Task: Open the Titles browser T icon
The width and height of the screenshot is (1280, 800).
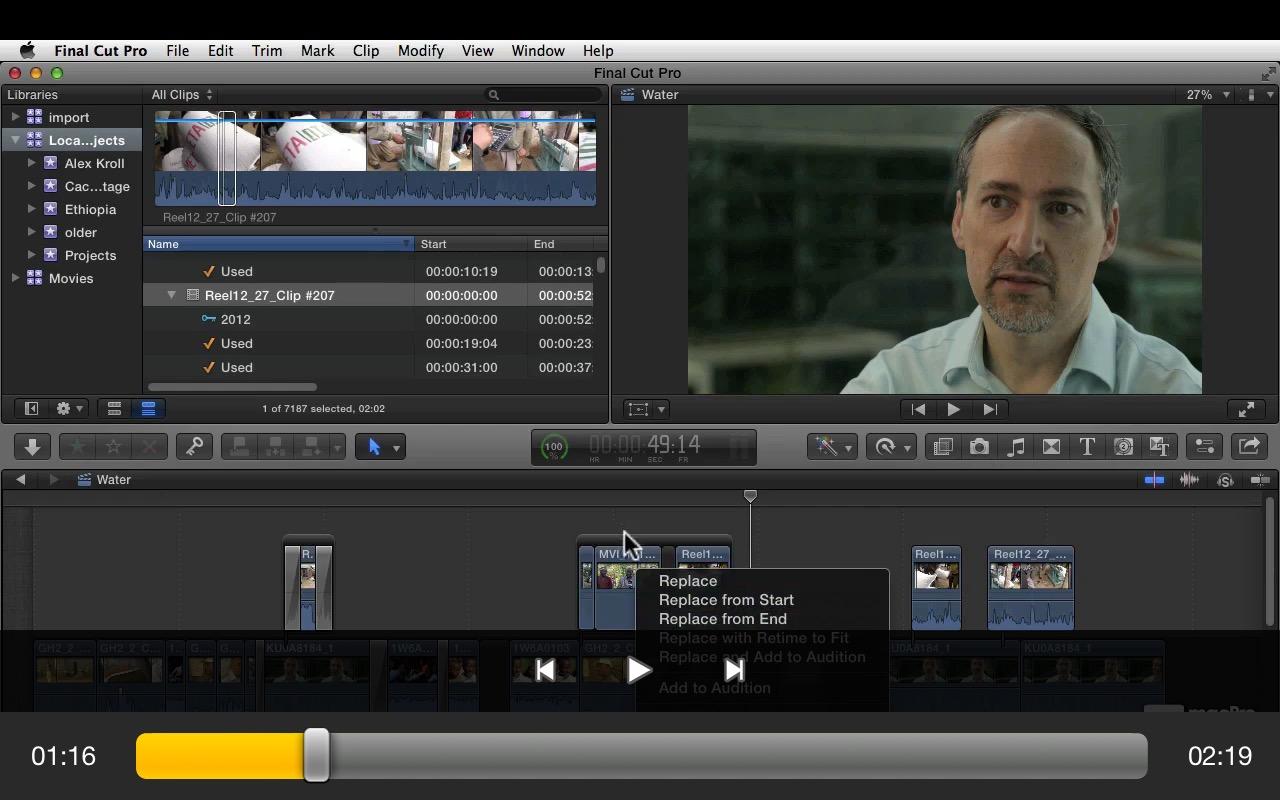Action: click(x=1087, y=447)
